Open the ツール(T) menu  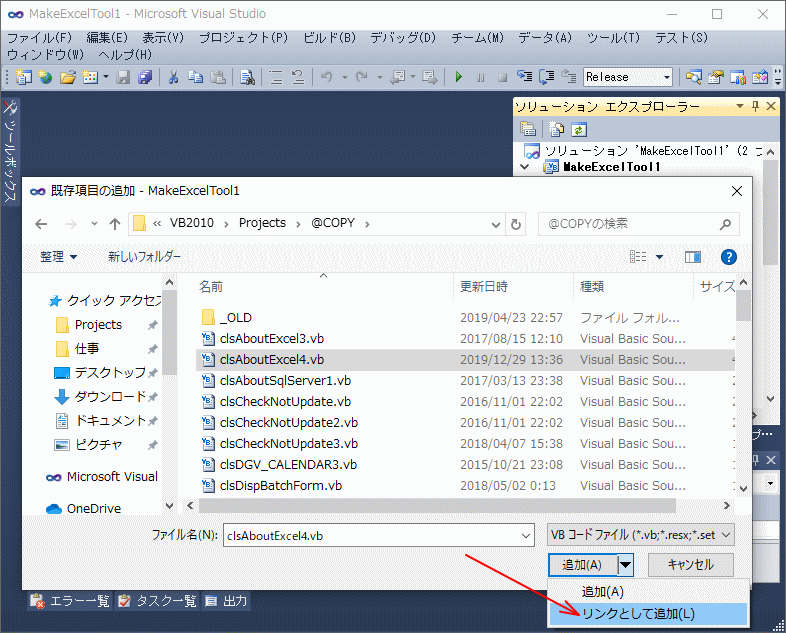coord(613,38)
